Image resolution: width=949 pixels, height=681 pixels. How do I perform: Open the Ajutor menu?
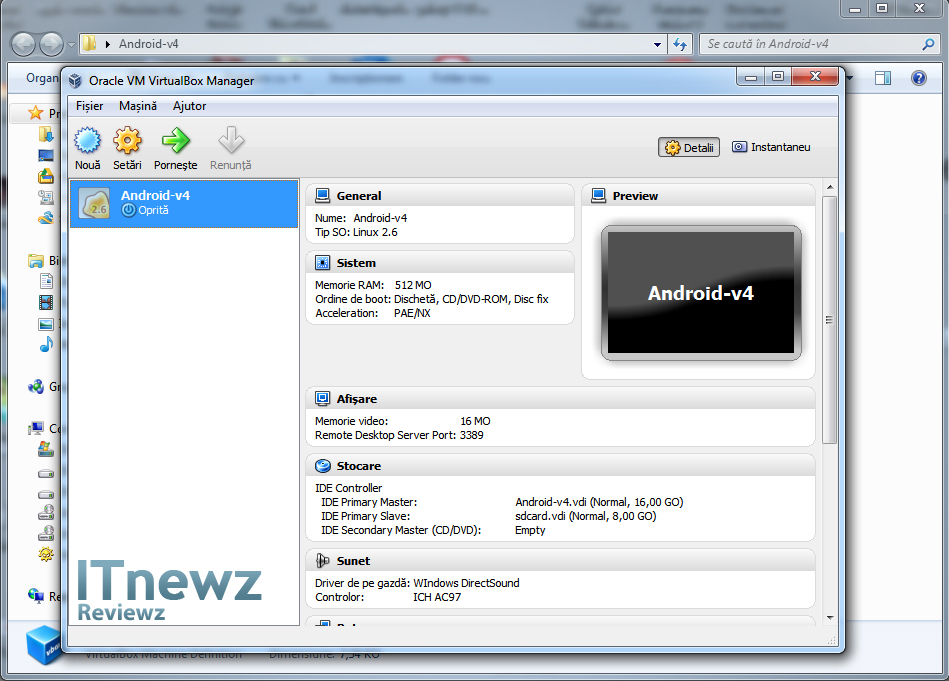(190, 106)
